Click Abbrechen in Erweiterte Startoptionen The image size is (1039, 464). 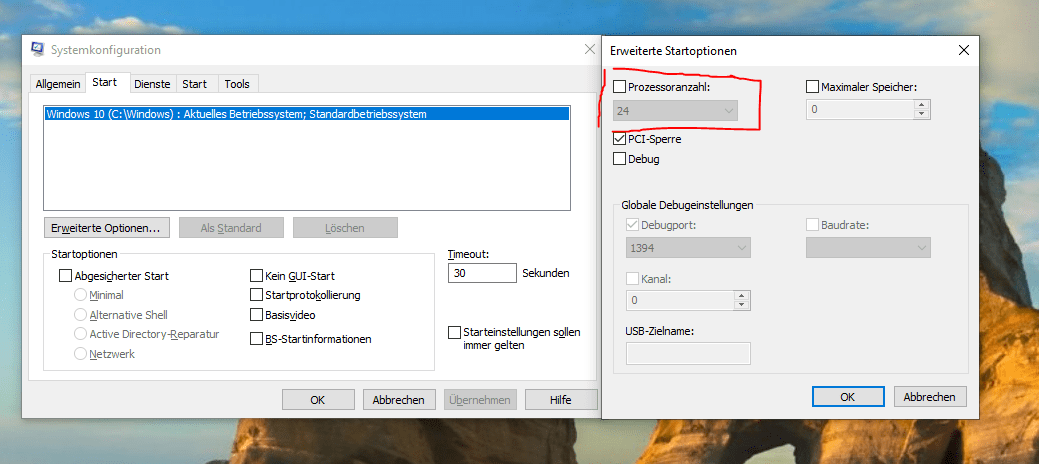point(930,396)
